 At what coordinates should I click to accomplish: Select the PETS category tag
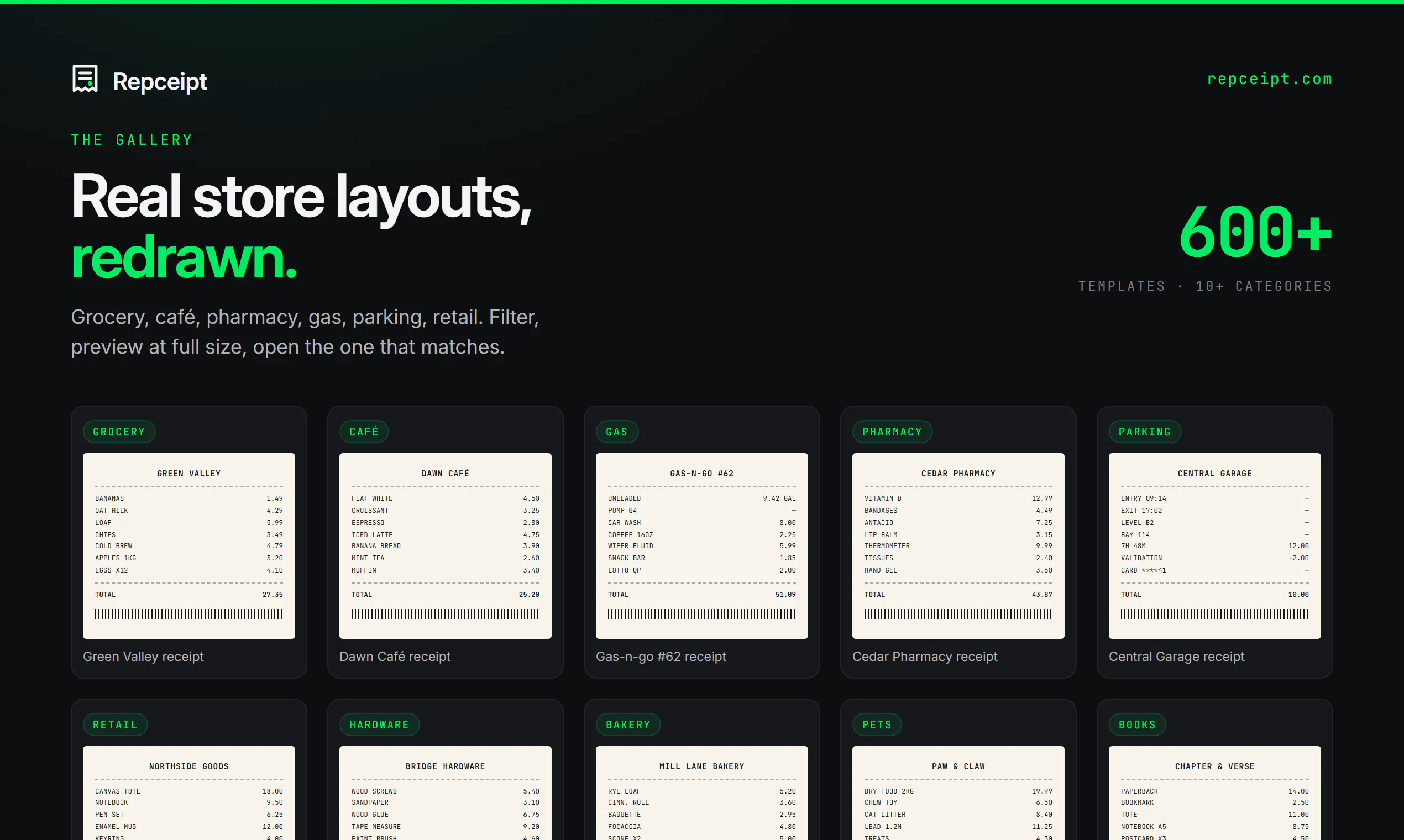click(x=877, y=725)
